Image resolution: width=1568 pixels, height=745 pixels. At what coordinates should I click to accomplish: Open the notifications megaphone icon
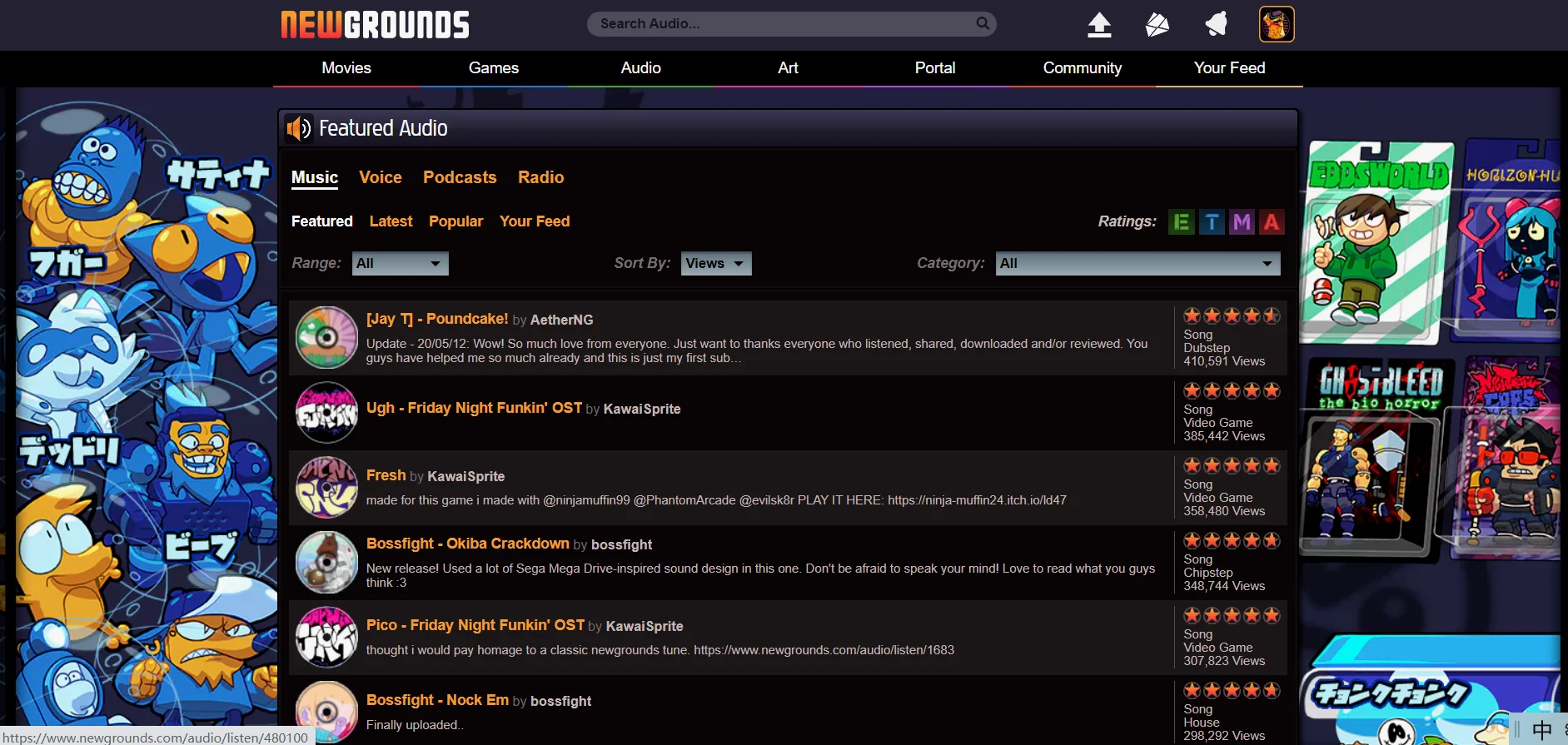[x=1217, y=24]
